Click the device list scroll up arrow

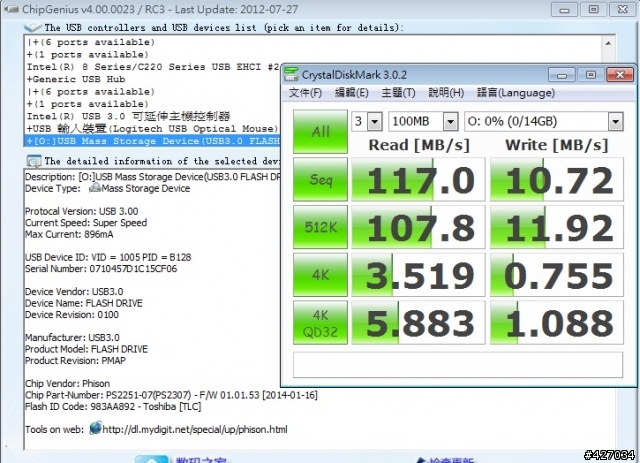[x=608, y=43]
